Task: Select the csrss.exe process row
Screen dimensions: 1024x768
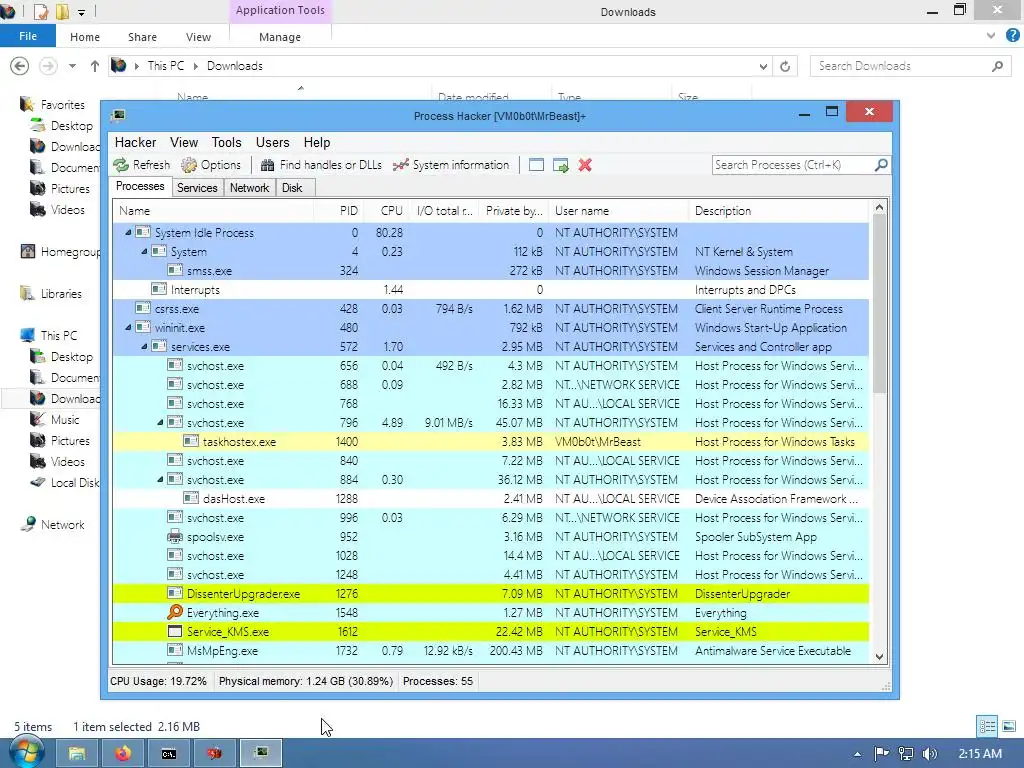Action: pyautogui.click(x=491, y=308)
